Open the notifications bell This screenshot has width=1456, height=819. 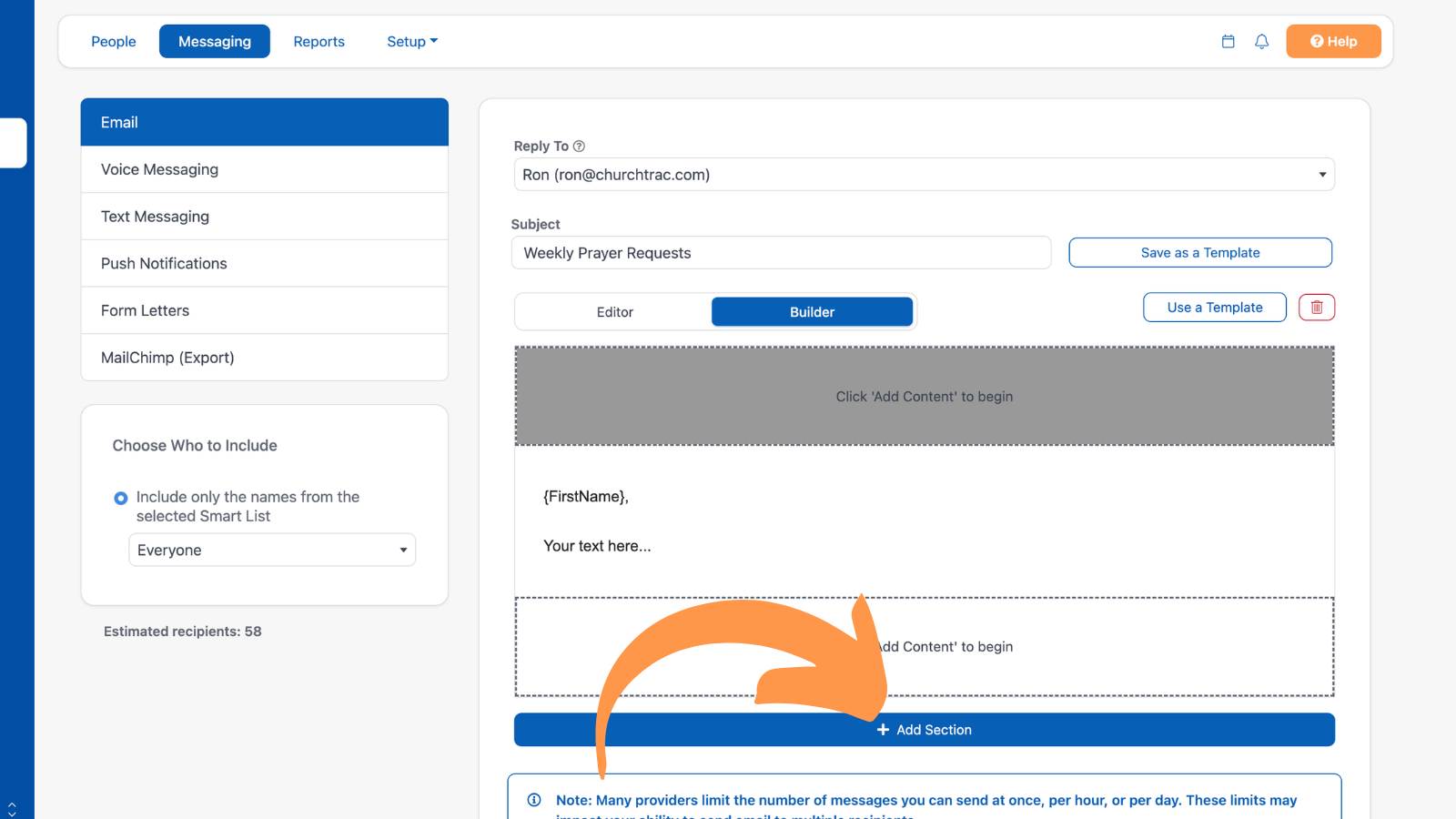tap(1261, 41)
